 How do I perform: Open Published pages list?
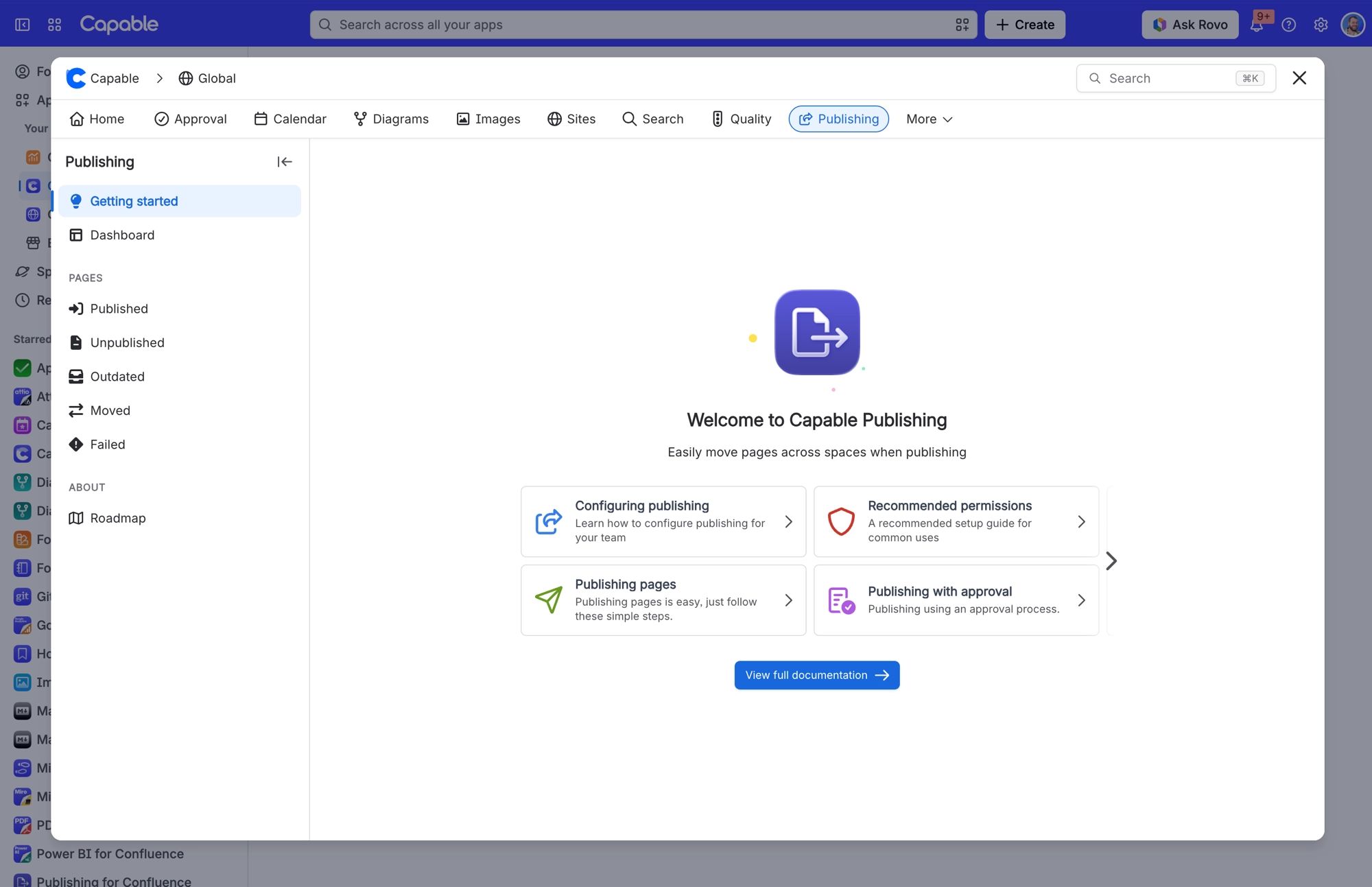[179, 309]
